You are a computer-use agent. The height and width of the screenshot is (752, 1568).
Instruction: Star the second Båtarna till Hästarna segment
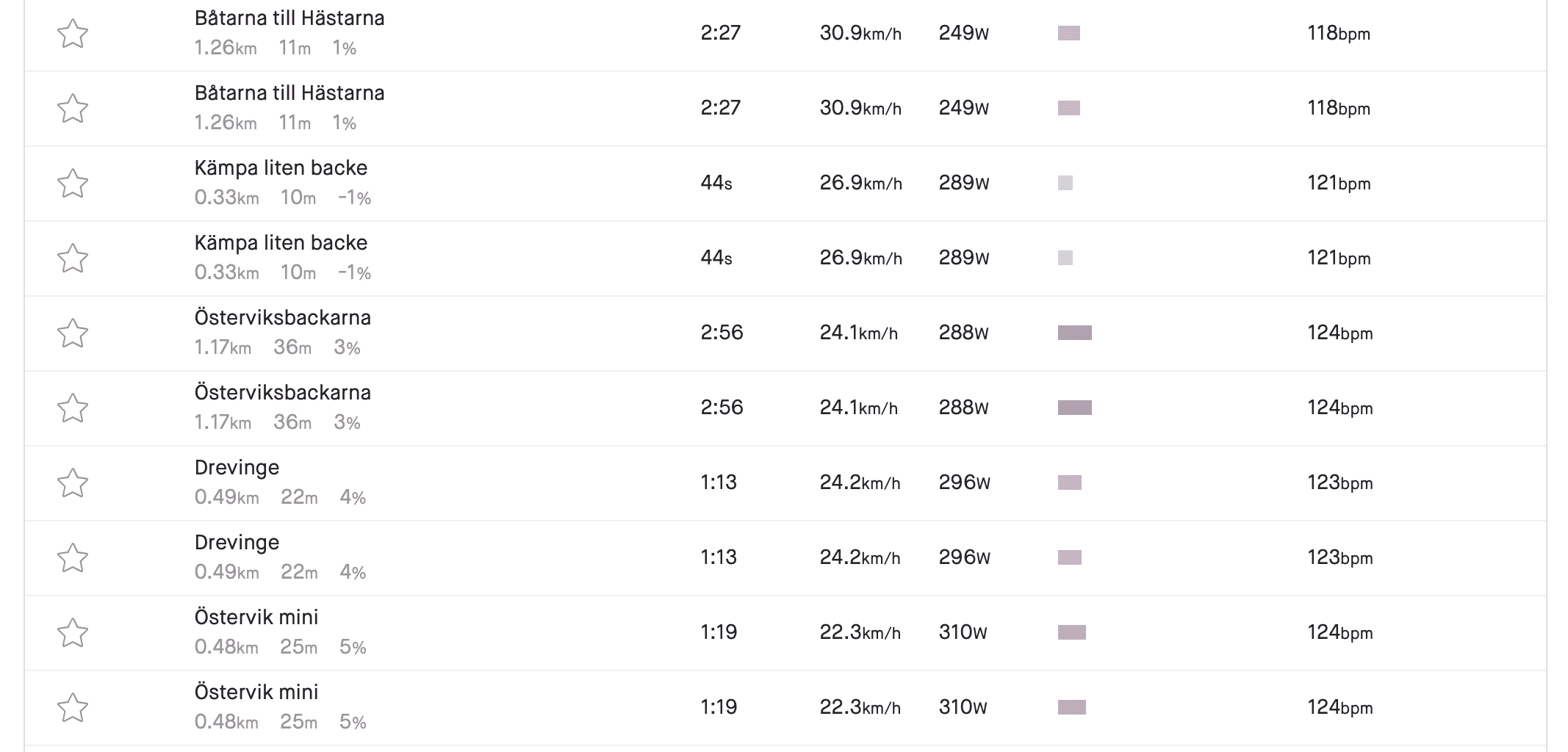[x=73, y=109]
